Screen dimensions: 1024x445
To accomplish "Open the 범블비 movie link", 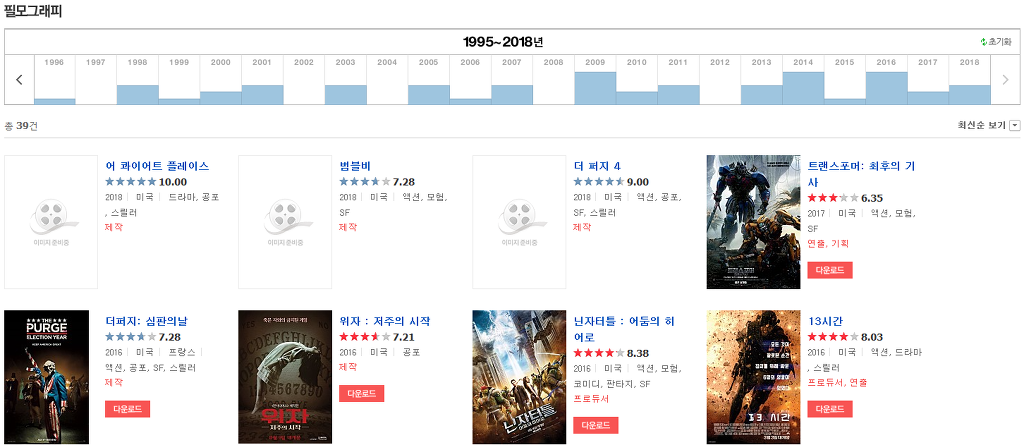I will 355,166.
